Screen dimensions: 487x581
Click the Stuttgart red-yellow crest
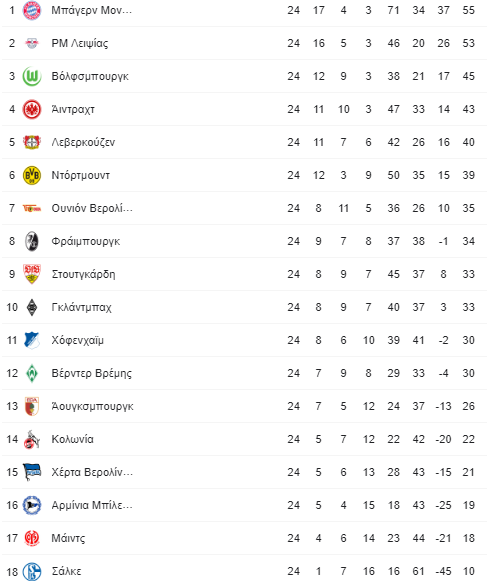32,274
